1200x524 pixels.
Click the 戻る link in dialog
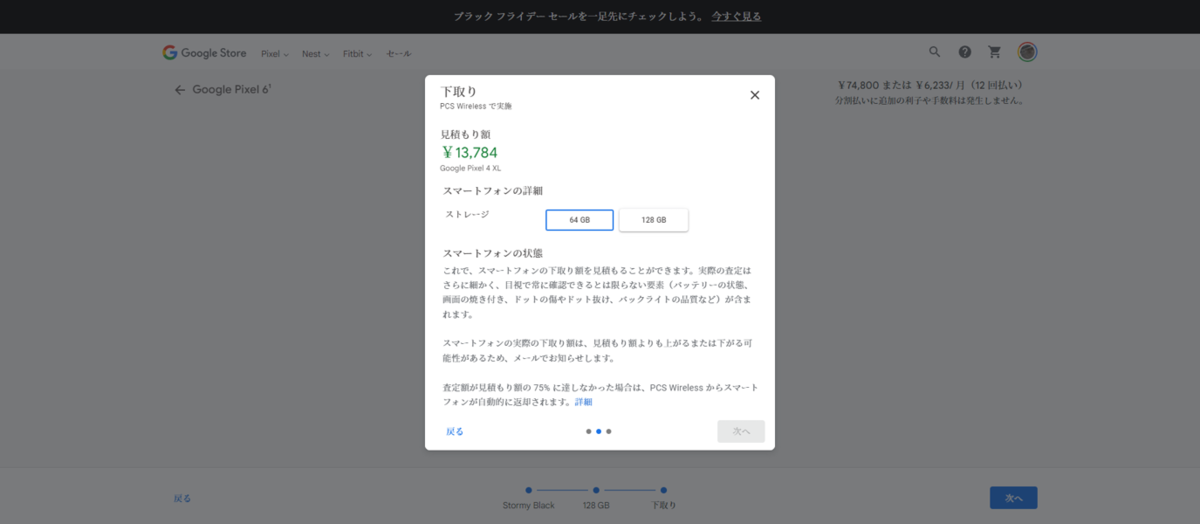[455, 432]
